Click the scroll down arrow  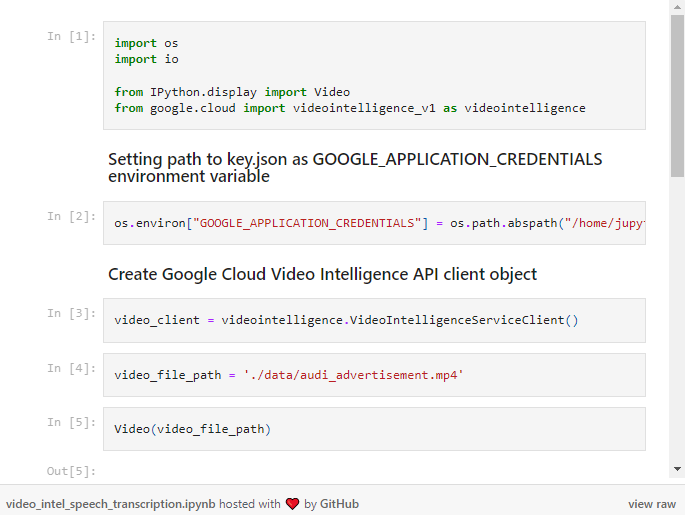pos(677,469)
